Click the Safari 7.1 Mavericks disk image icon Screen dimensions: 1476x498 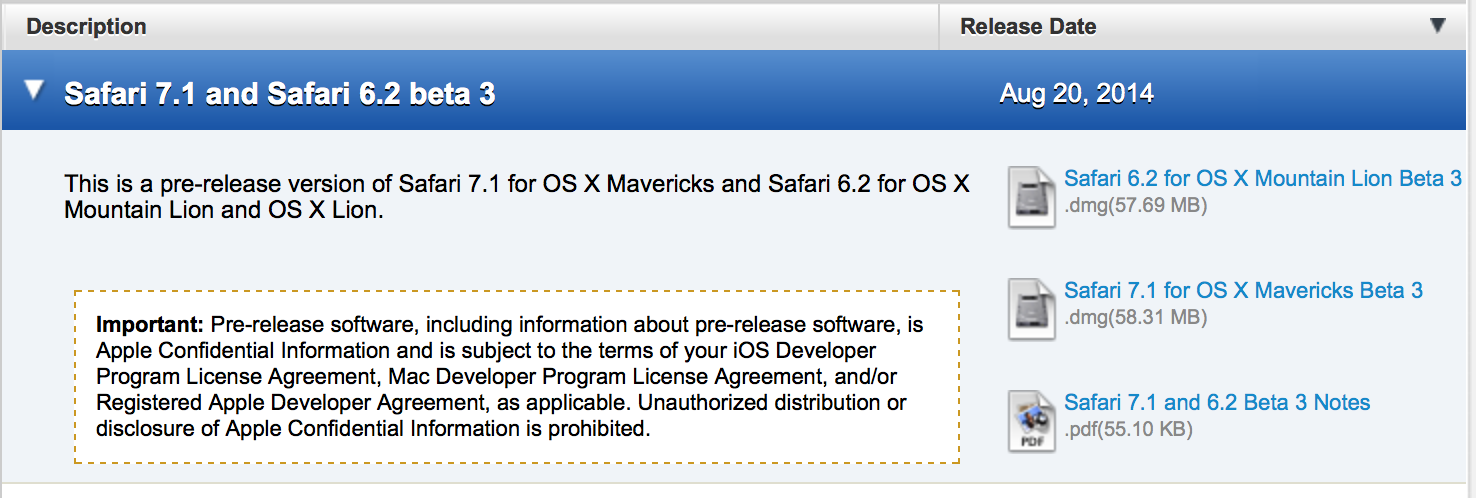click(1031, 308)
